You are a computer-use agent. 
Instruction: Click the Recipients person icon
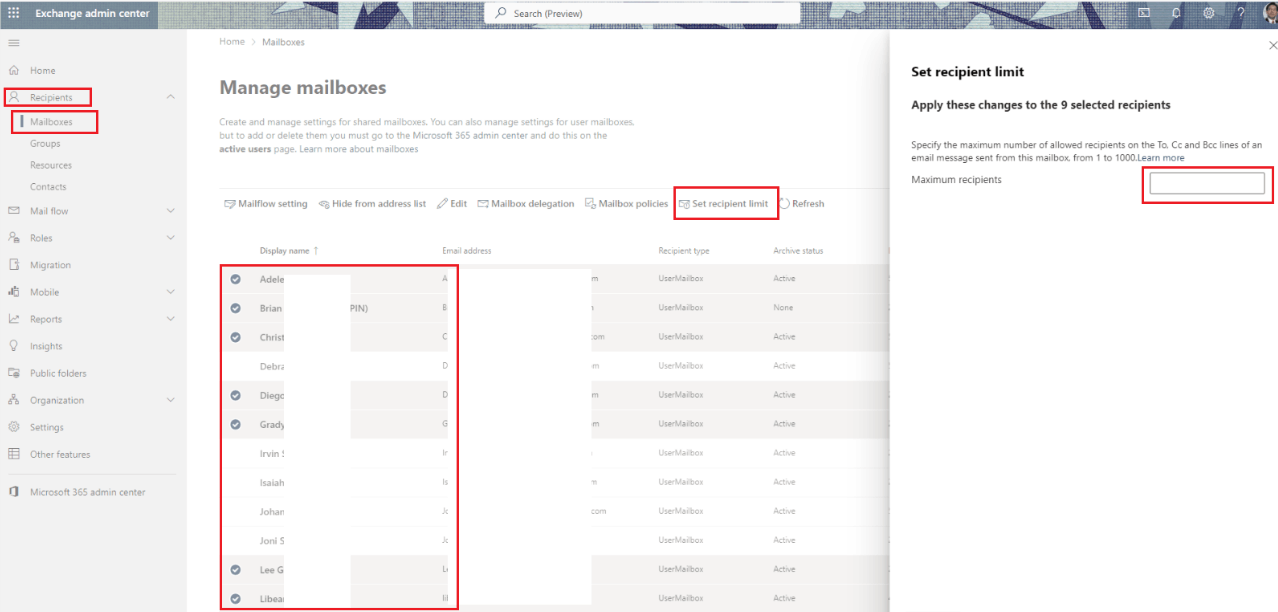(14, 98)
